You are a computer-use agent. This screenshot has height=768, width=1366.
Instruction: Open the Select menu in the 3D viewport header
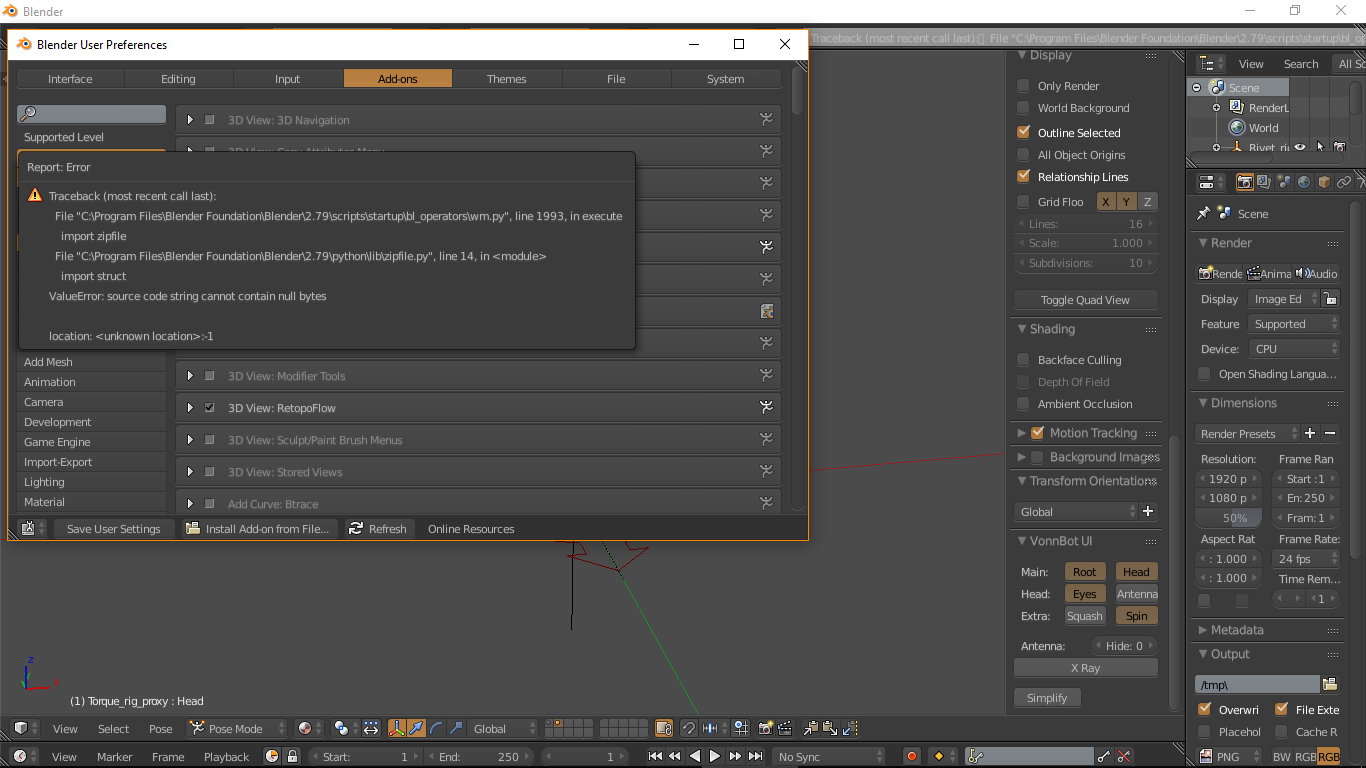coord(113,729)
